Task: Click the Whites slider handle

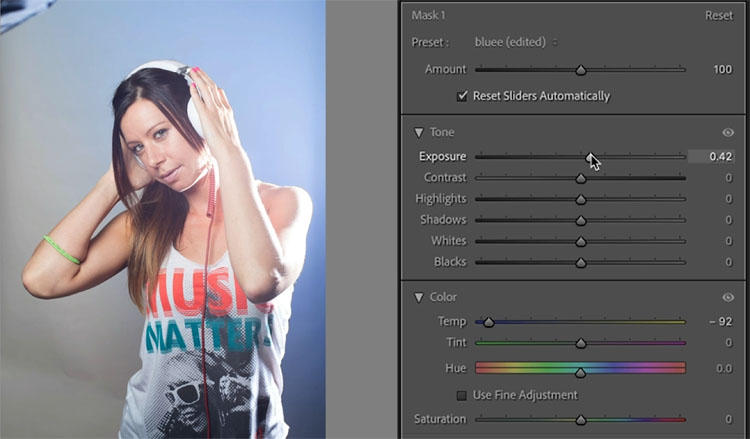Action: (x=581, y=241)
